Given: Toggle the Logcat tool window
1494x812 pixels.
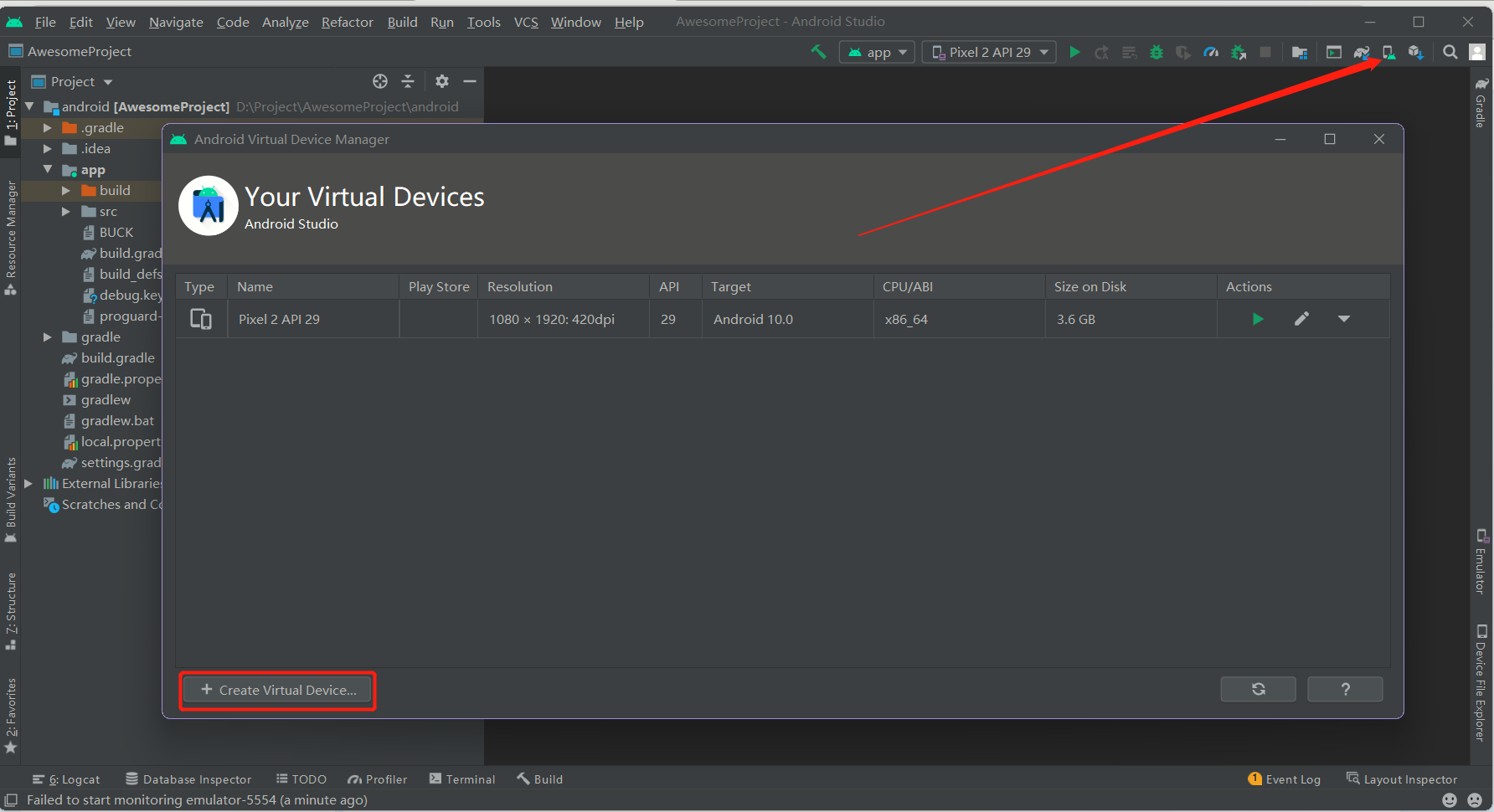Looking at the screenshot, I should click(x=66, y=779).
